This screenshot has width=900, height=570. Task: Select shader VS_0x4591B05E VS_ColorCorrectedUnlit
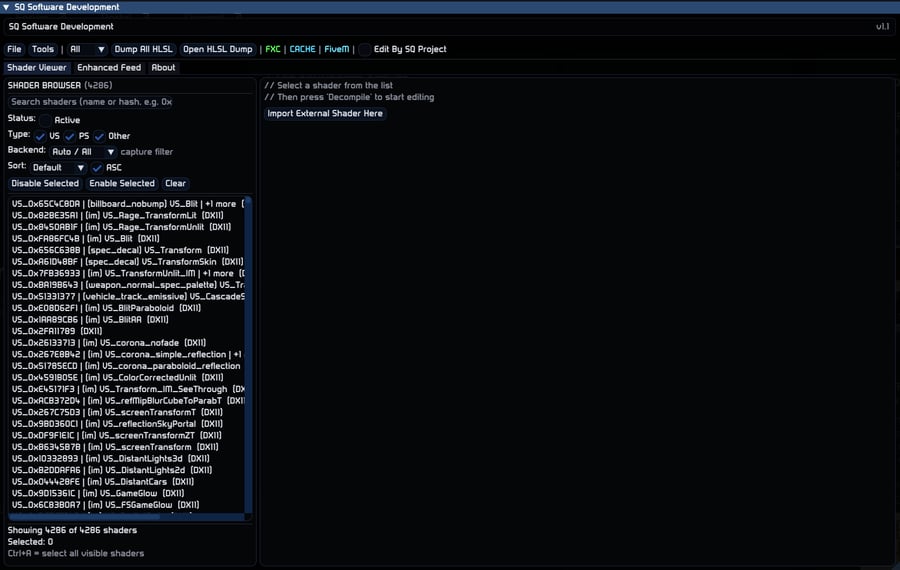pos(127,377)
